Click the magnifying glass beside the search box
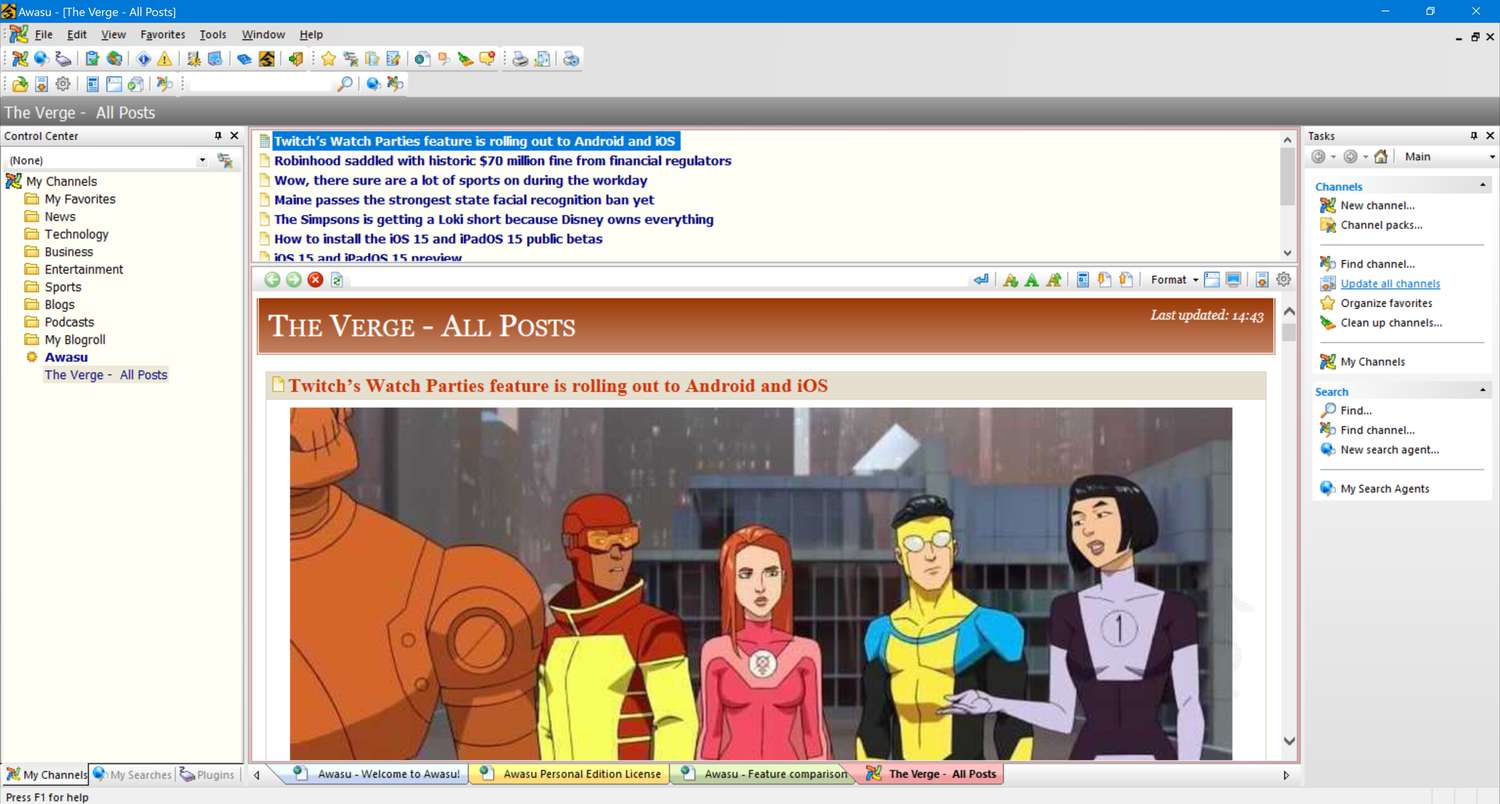The image size is (1500, 804). [x=345, y=84]
